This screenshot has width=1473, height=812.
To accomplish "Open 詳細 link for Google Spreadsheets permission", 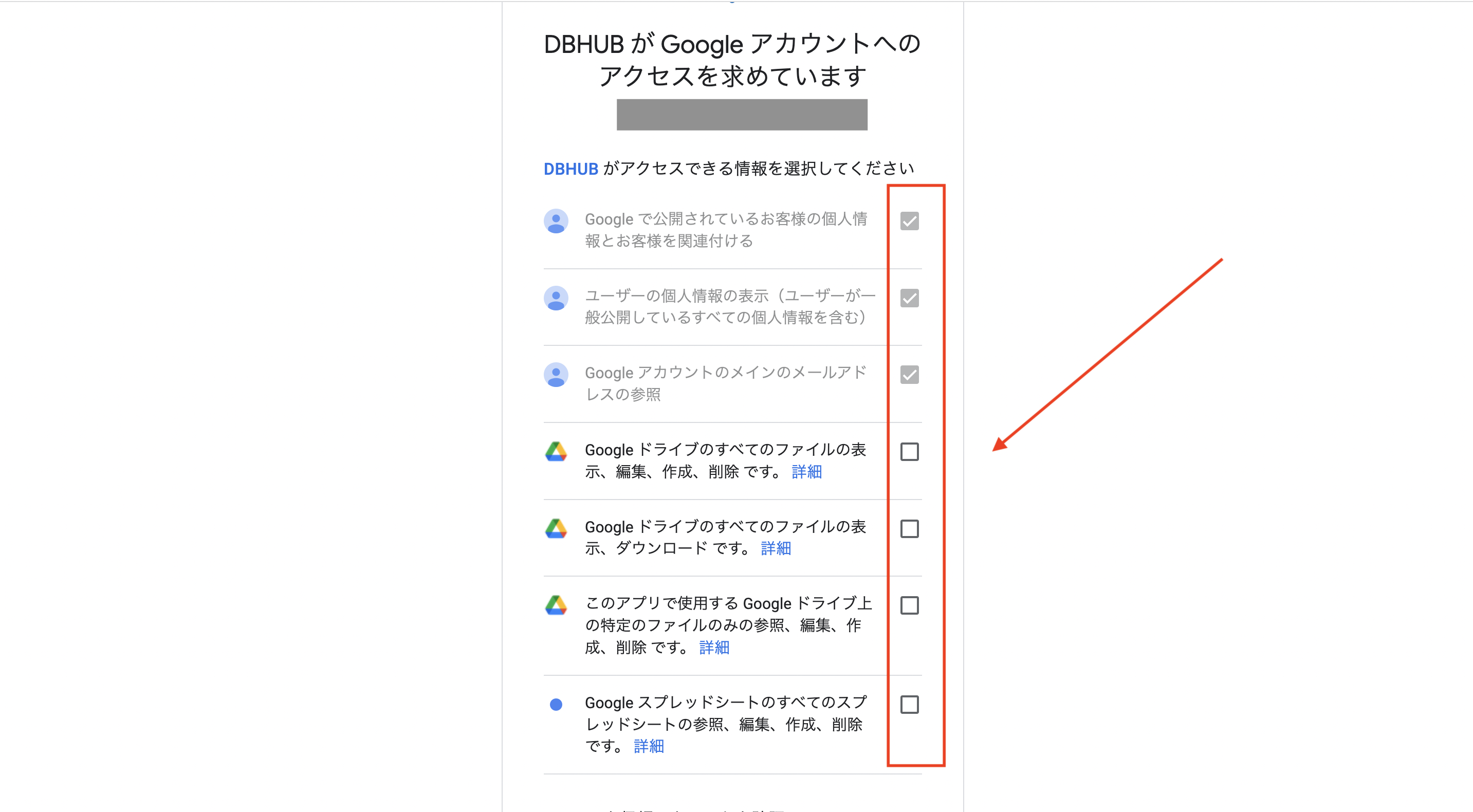I will 649,746.
